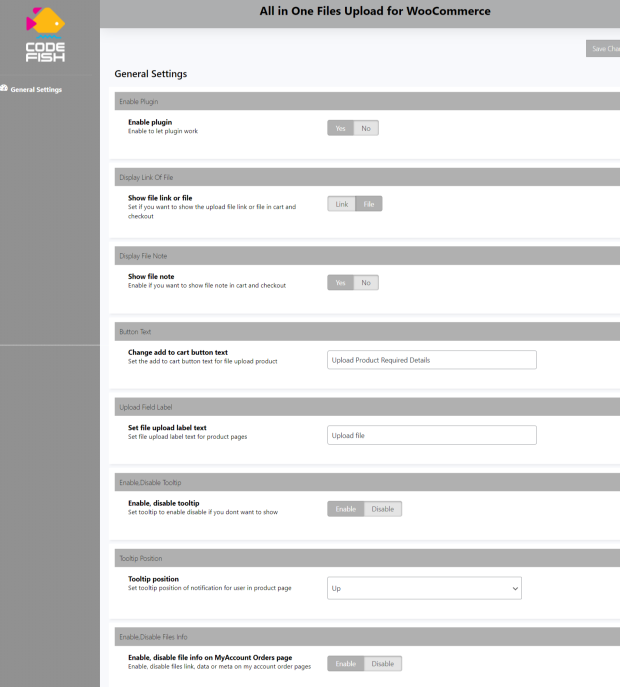Image resolution: width=620 pixels, height=687 pixels.
Task: Click the 'Tooltip Position' section header
Action: click(367, 558)
